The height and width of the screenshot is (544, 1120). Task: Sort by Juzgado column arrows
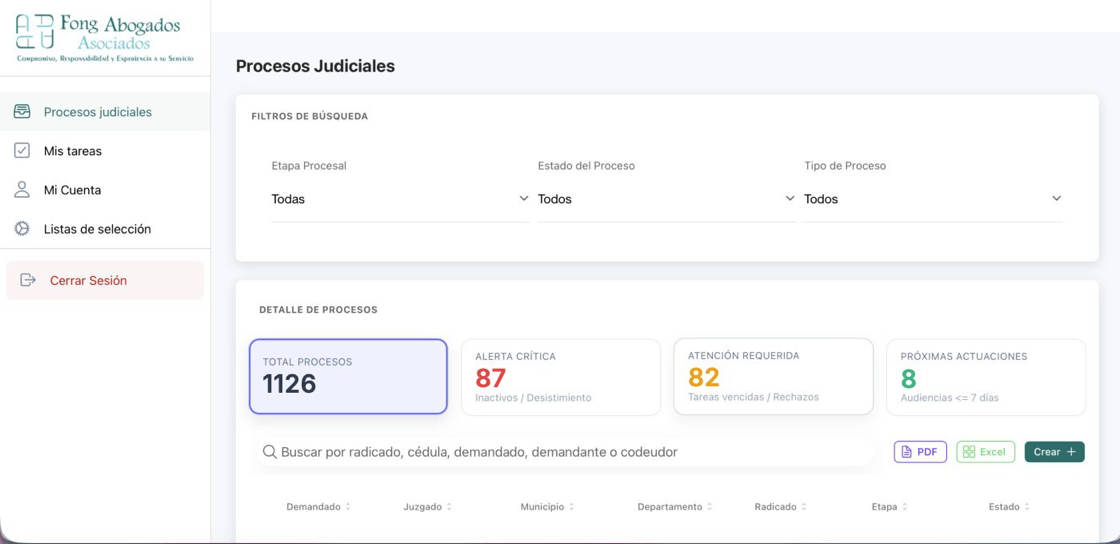[x=449, y=506]
